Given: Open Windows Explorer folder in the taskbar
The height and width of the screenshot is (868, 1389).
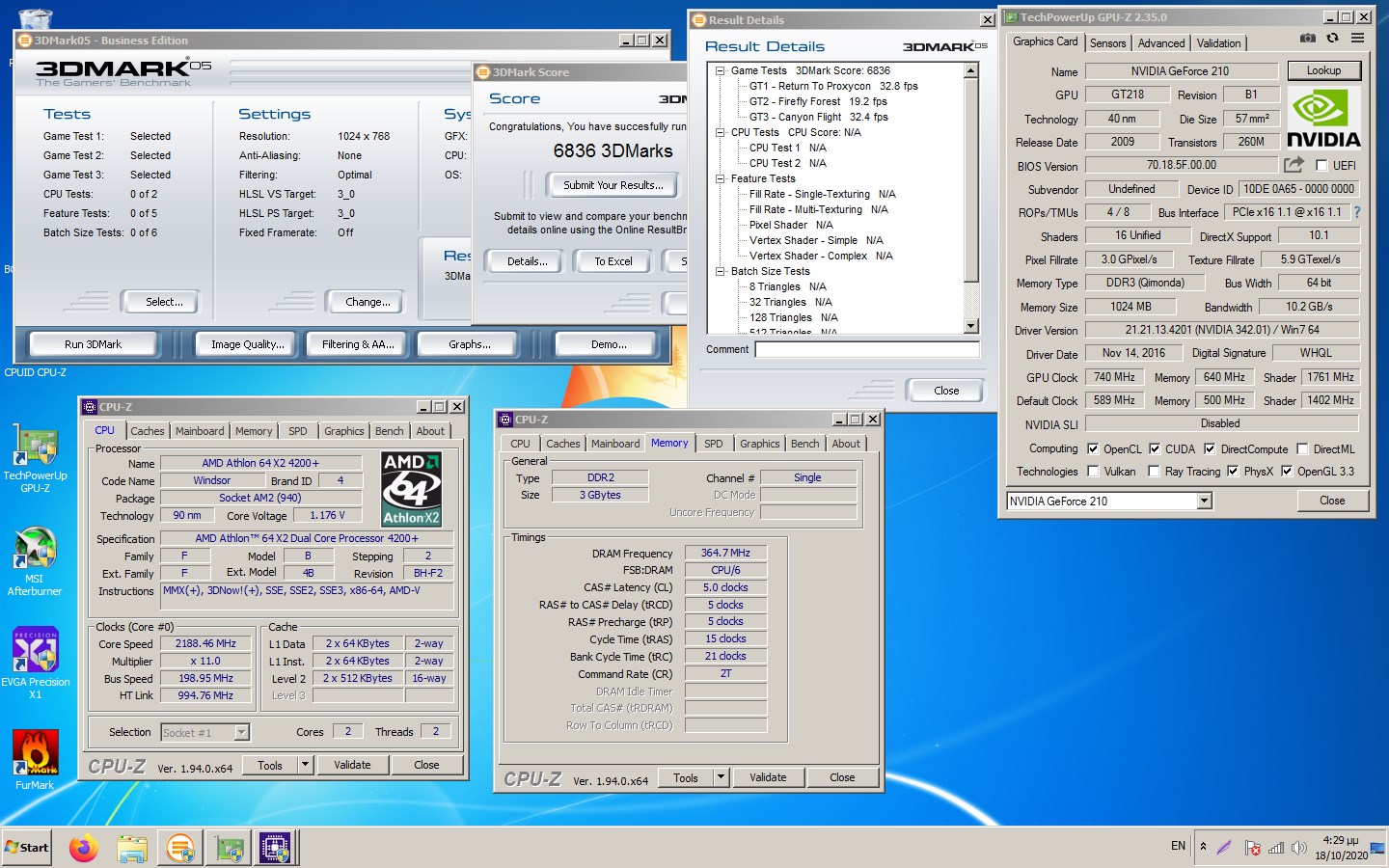Looking at the screenshot, I should (x=132, y=848).
